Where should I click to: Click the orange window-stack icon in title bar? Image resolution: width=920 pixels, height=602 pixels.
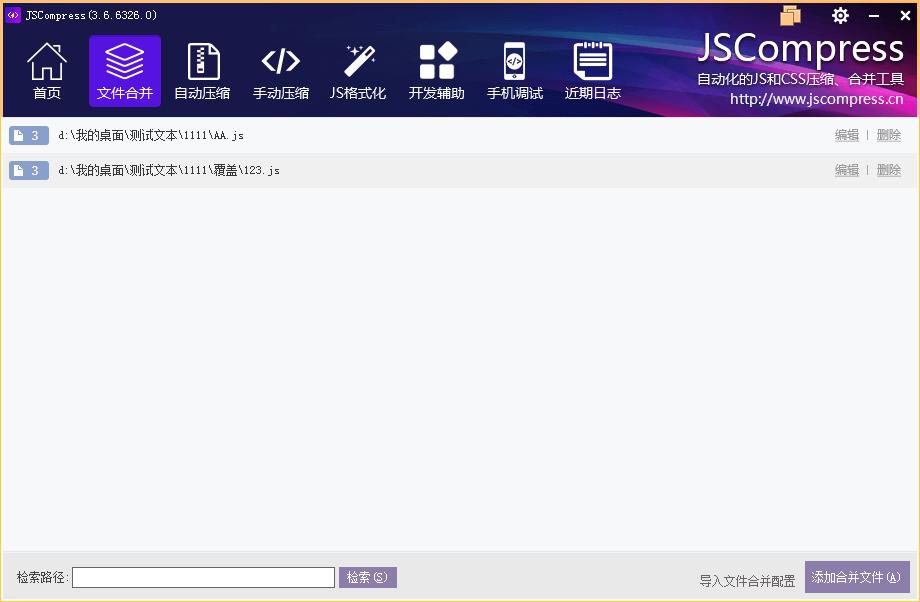tap(791, 15)
